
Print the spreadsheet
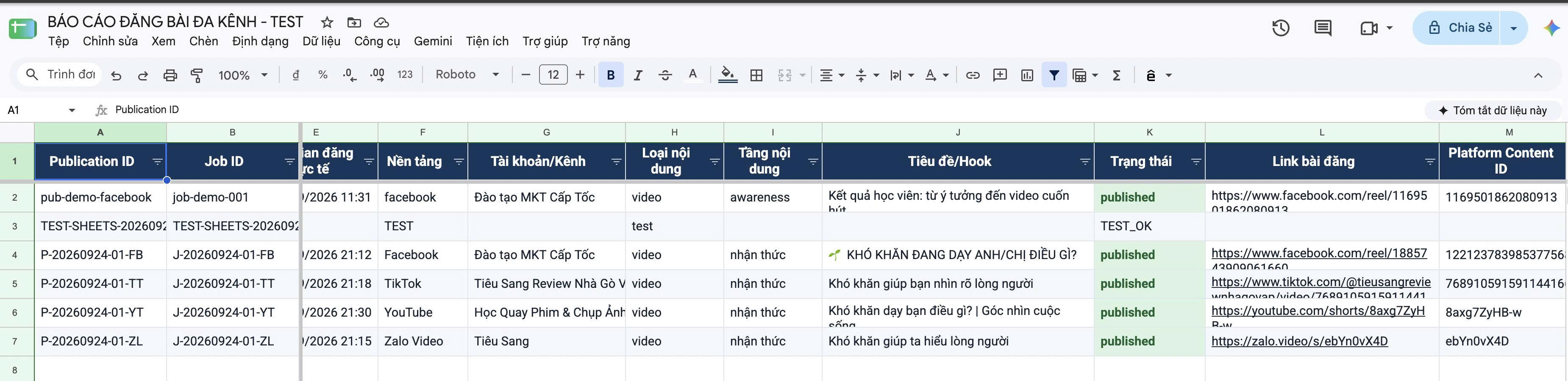click(x=170, y=75)
